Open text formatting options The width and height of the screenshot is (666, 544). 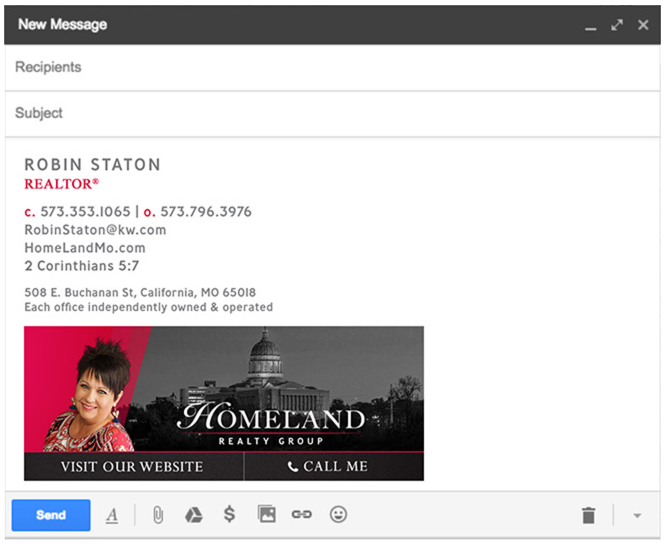pyautogui.click(x=112, y=515)
